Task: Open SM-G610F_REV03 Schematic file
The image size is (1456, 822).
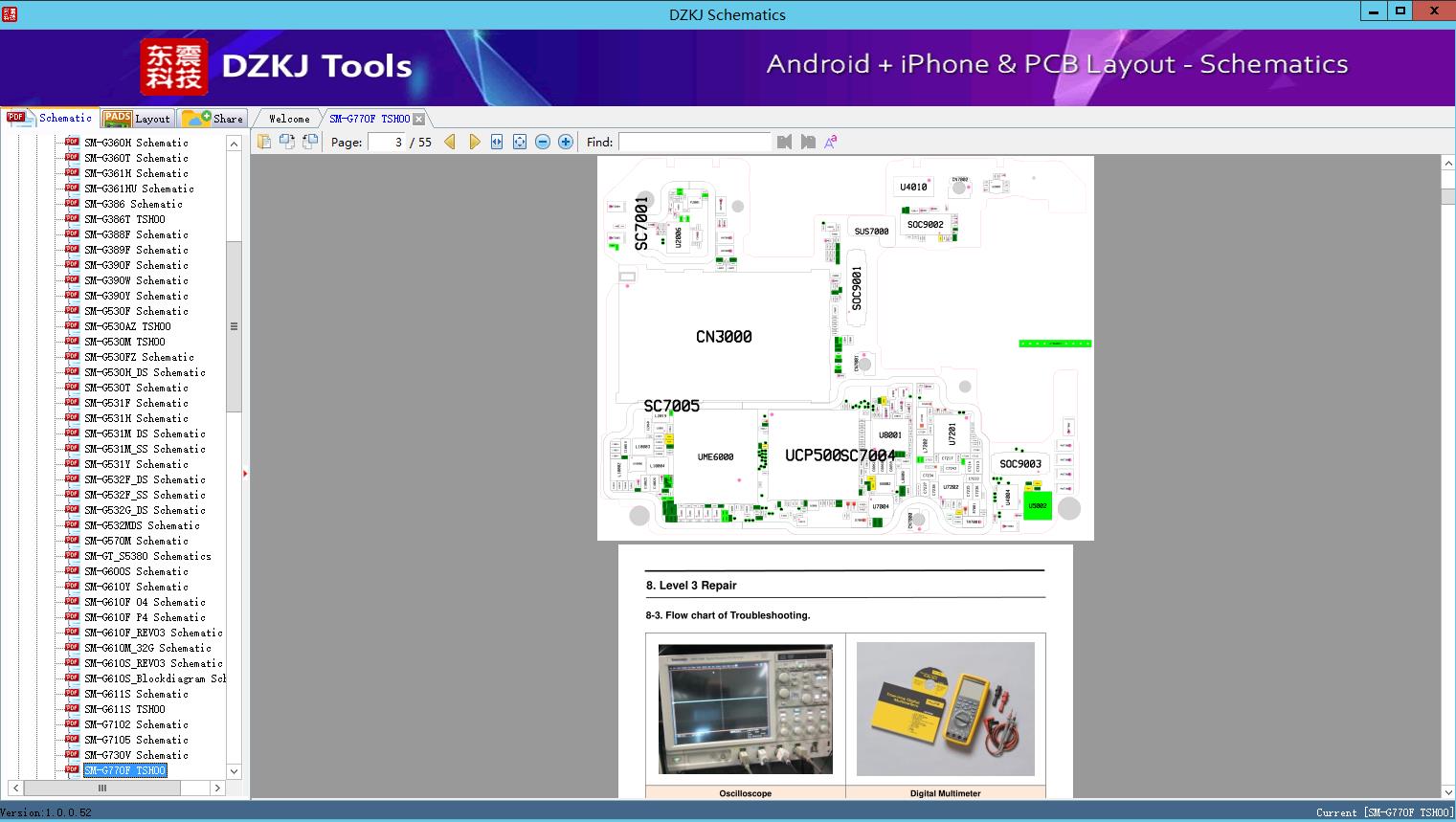Action: (x=153, y=633)
